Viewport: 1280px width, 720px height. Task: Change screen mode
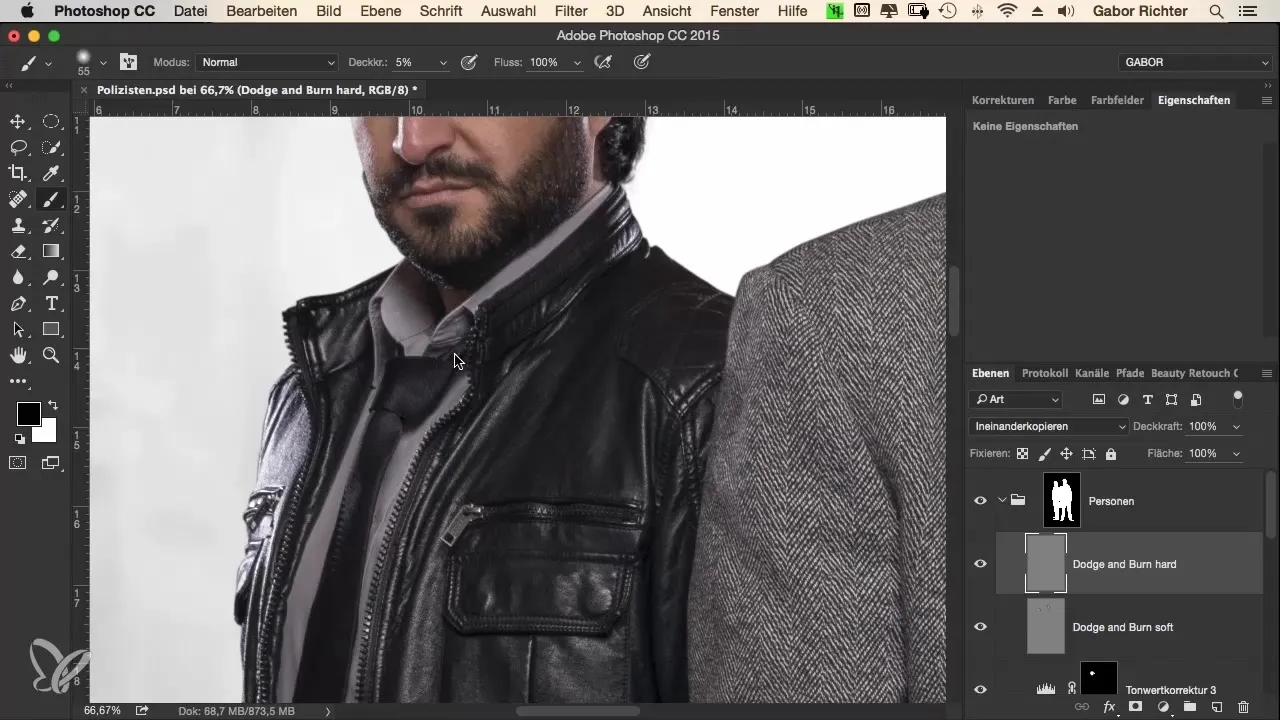pos(51,463)
